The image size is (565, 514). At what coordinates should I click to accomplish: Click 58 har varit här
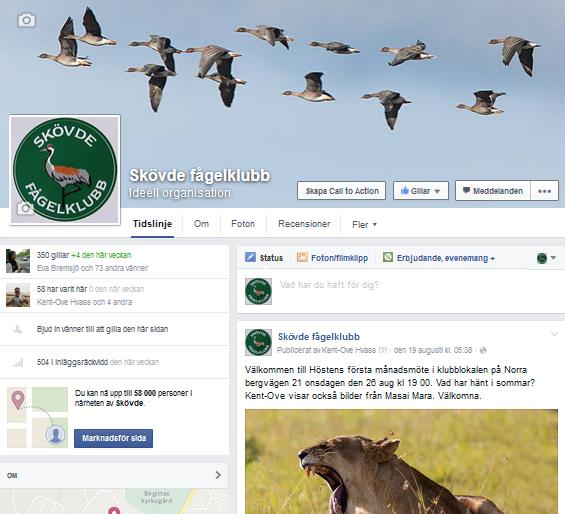pyautogui.click(x=62, y=289)
